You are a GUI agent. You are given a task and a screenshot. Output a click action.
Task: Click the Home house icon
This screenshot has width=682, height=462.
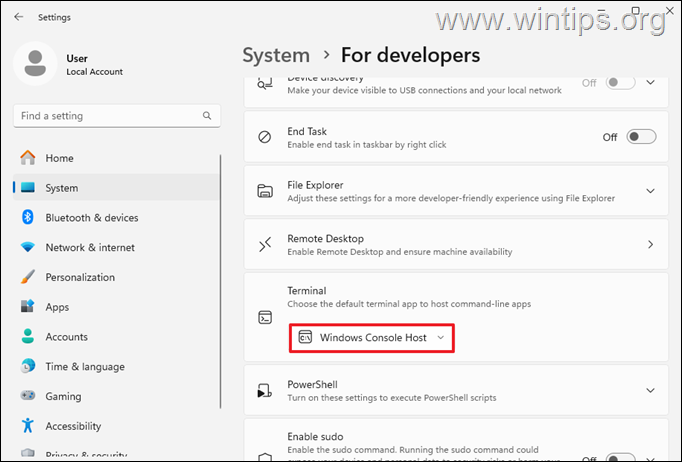28,158
